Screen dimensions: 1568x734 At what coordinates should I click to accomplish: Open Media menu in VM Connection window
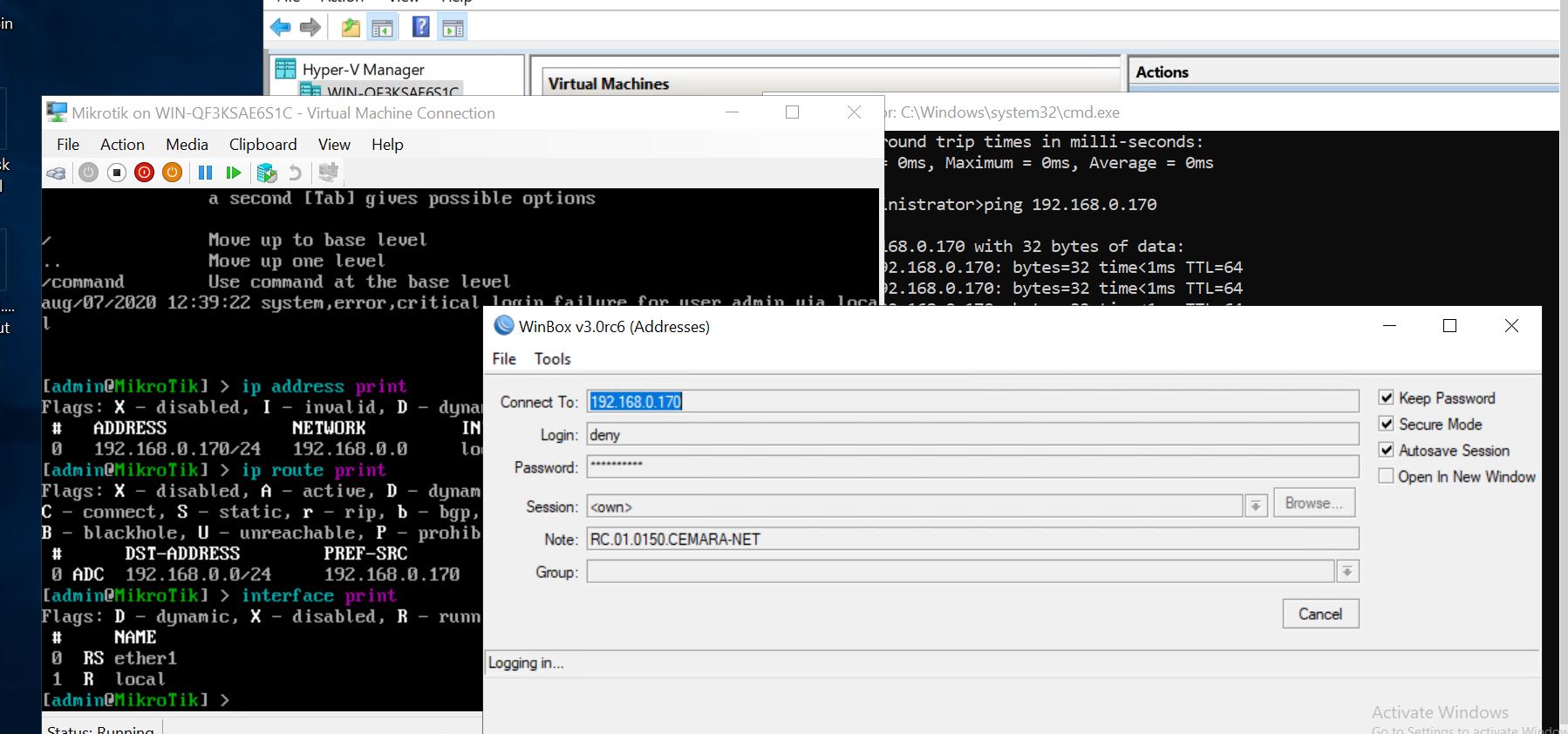pyautogui.click(x=187, y=145)
